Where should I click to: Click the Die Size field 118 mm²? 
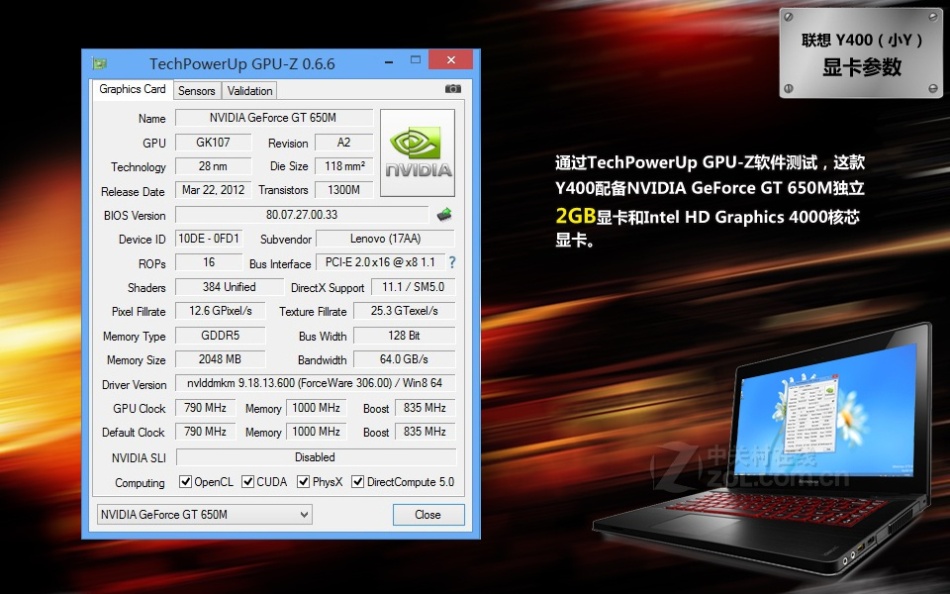344,166
